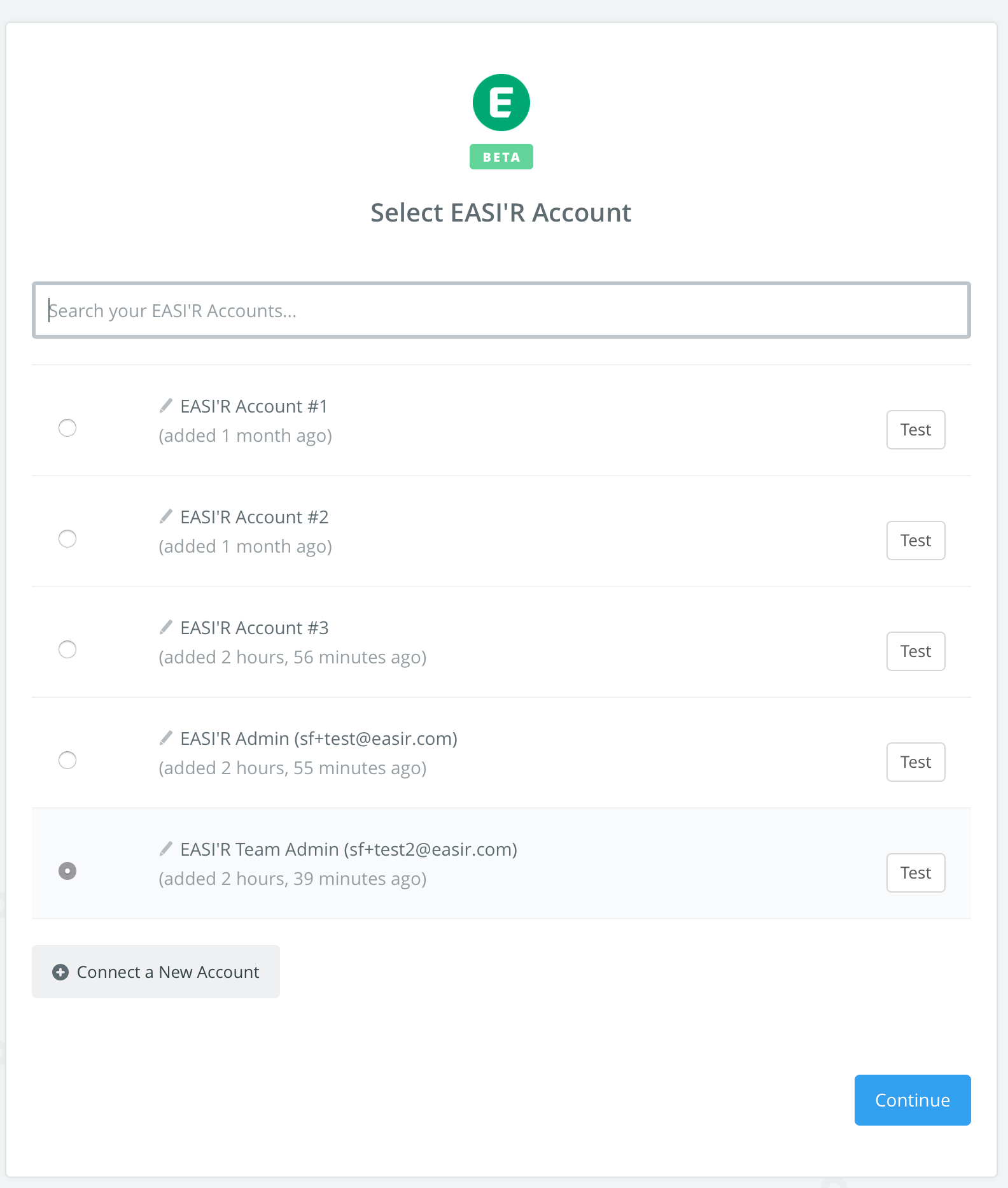Test the EASI'R Admin account connection

tap(915, 761)
